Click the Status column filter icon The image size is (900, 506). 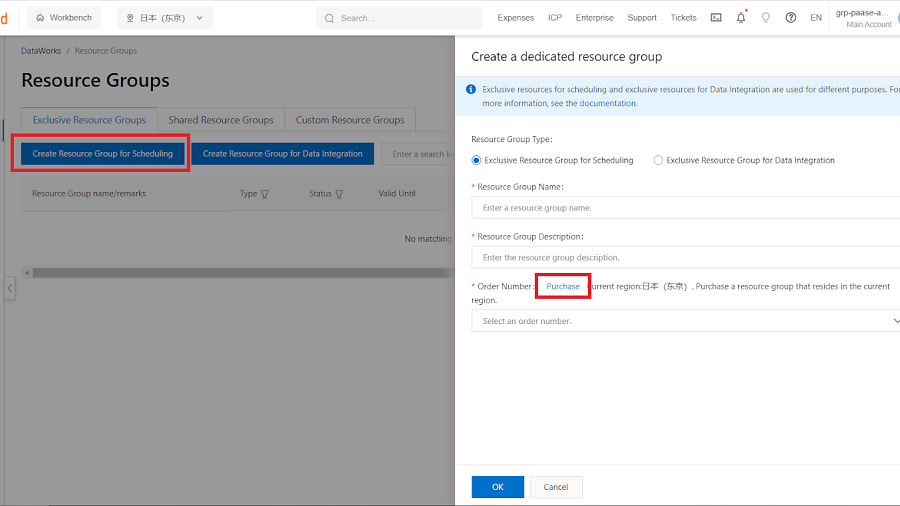pyautogui.click(x=340, y=194)
